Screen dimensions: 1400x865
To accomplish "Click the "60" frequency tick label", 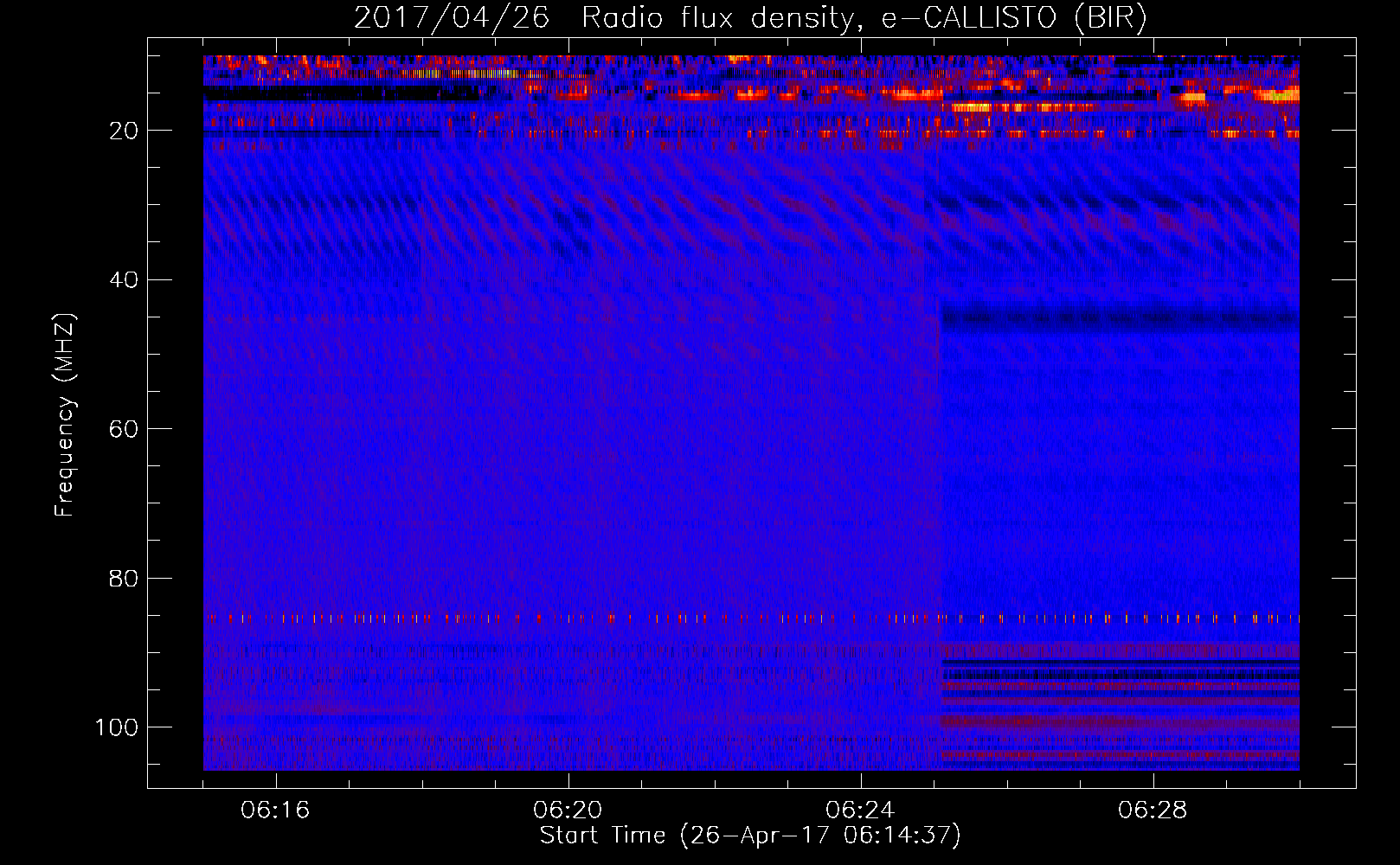I will [124, 429].
